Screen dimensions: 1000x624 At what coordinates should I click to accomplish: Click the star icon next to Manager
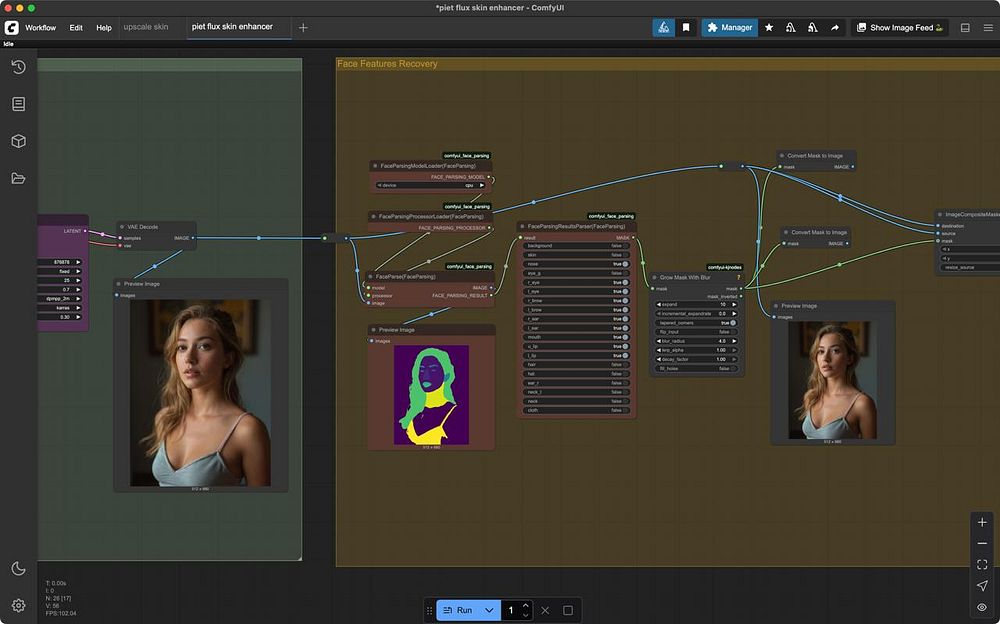(x=769, y=28)
